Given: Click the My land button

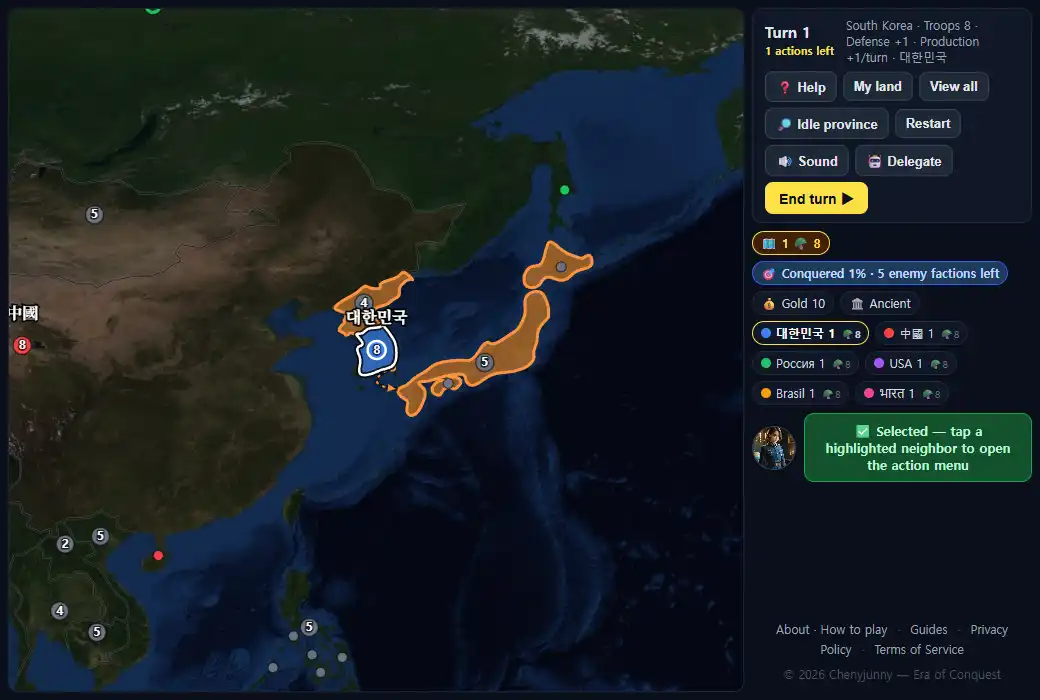Looking at the screenshot, I should [x=878, y=86].
